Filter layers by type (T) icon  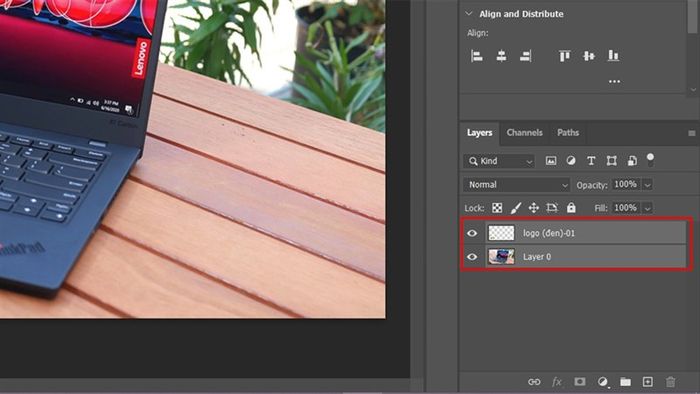click(591, 161)
